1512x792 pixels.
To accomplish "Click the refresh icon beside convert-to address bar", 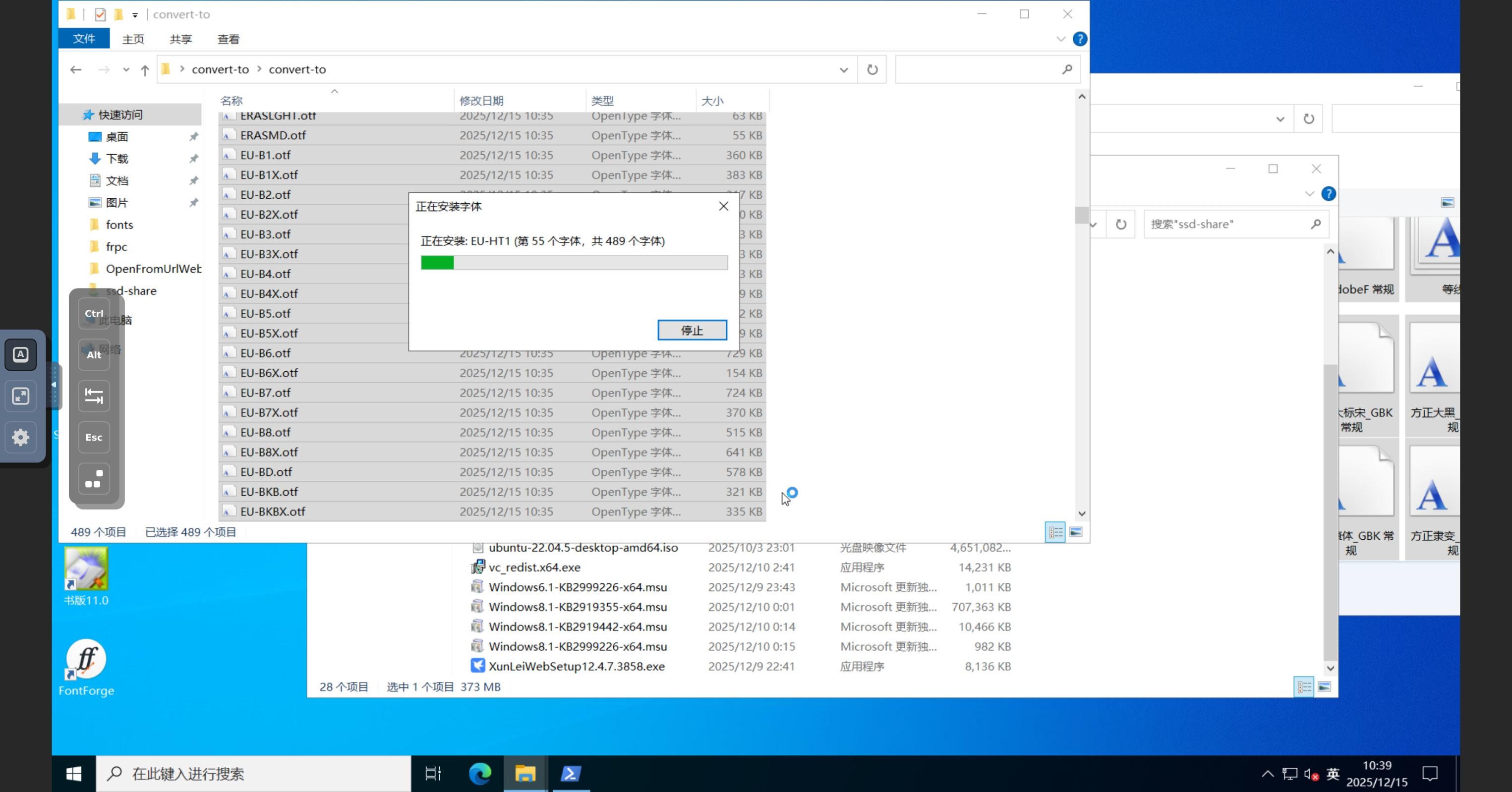I will [x=872, y=70].
